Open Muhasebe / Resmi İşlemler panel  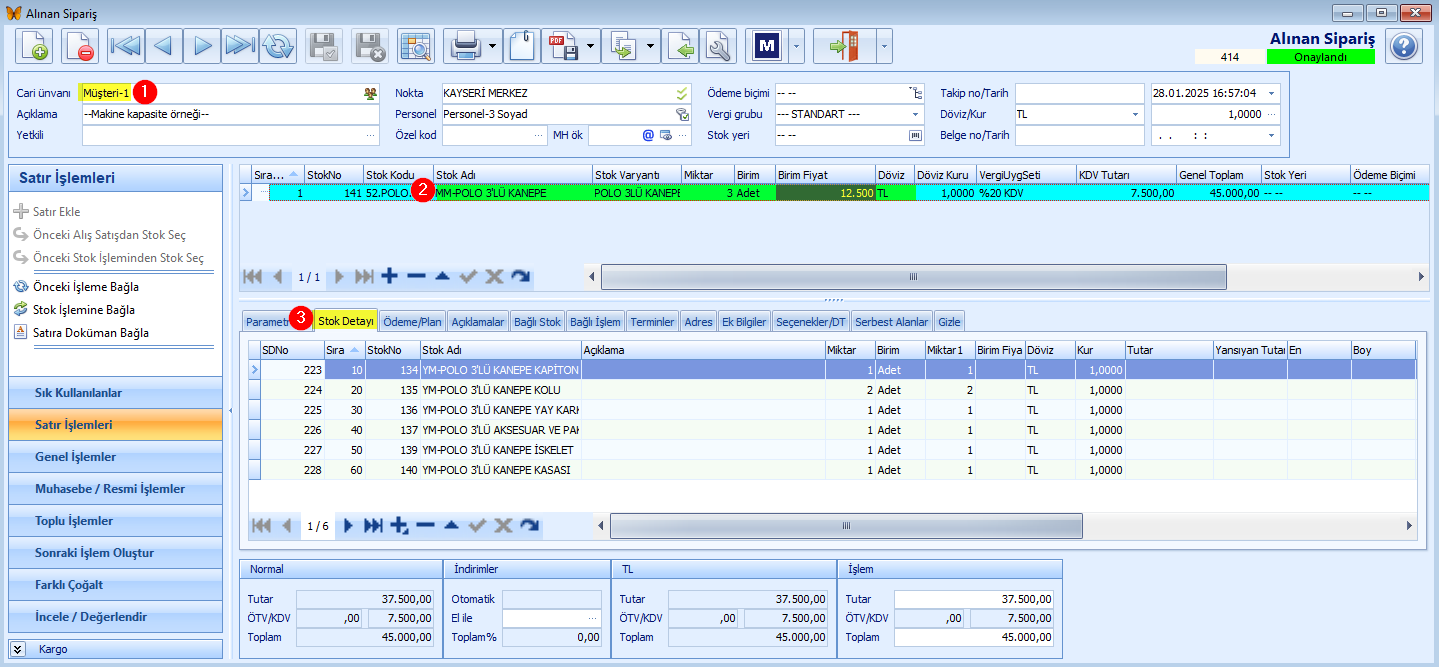click(115, 489)
